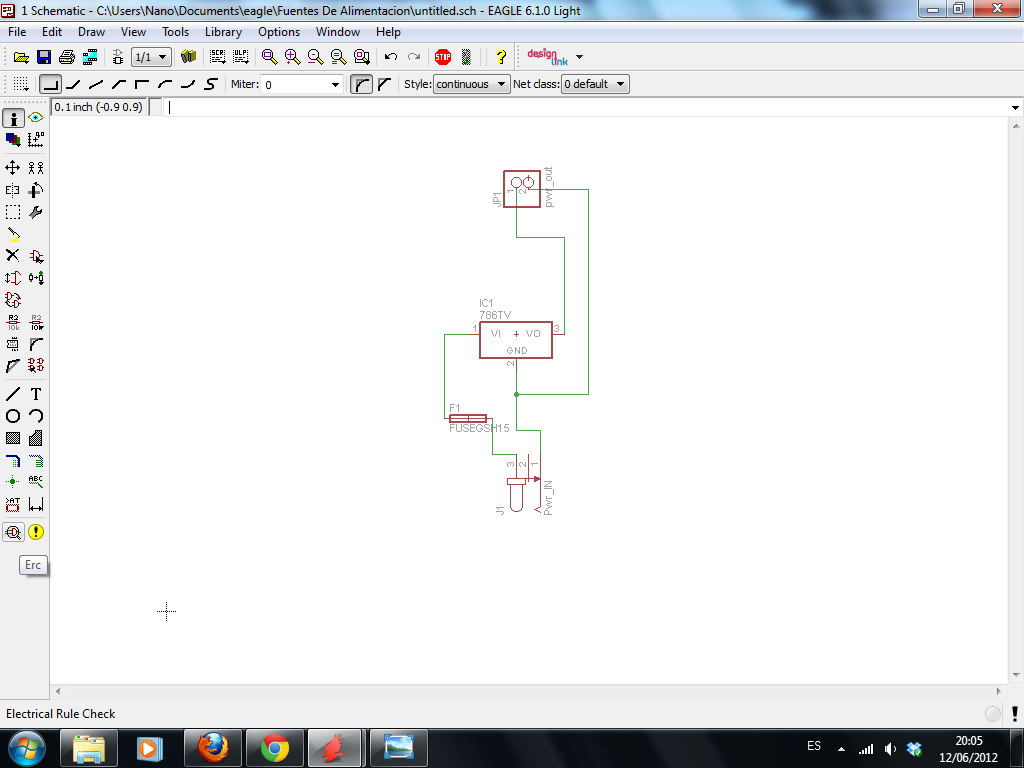Viewport: 1024px width, 768px height.
Task: Select the Value tool
Action: point(36,322)
